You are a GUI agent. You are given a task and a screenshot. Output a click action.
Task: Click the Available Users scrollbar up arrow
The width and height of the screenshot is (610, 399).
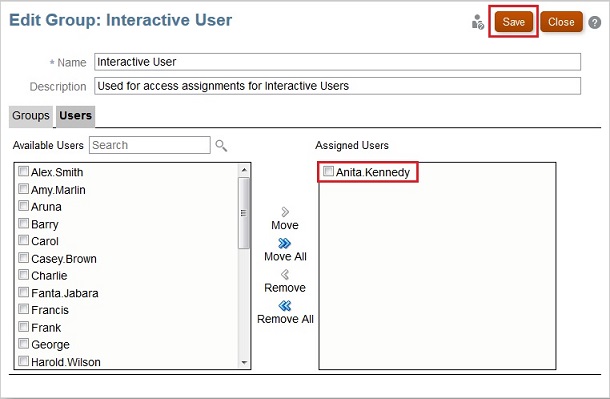coord(244,170)
